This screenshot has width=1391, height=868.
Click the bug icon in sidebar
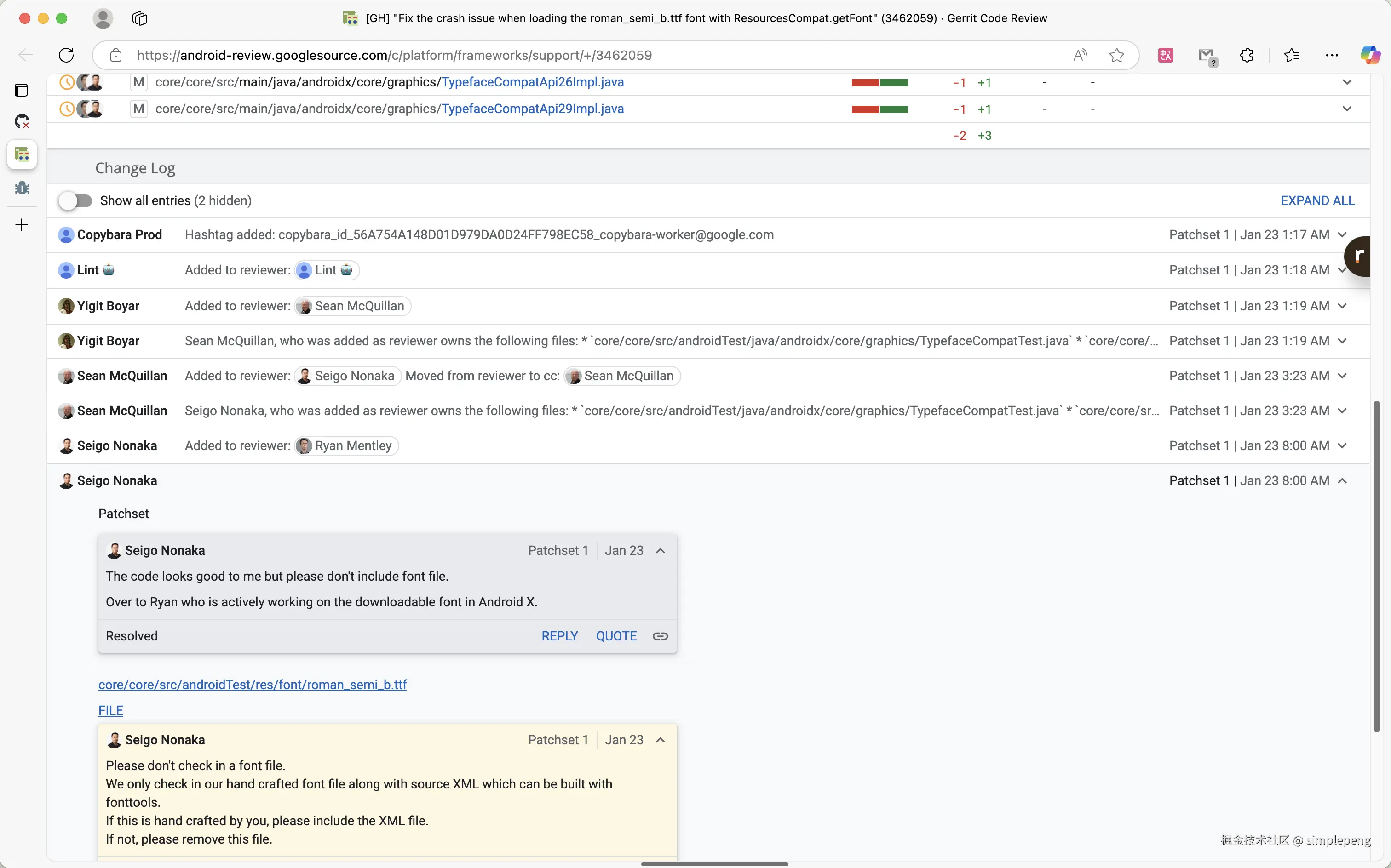(22, 188)
